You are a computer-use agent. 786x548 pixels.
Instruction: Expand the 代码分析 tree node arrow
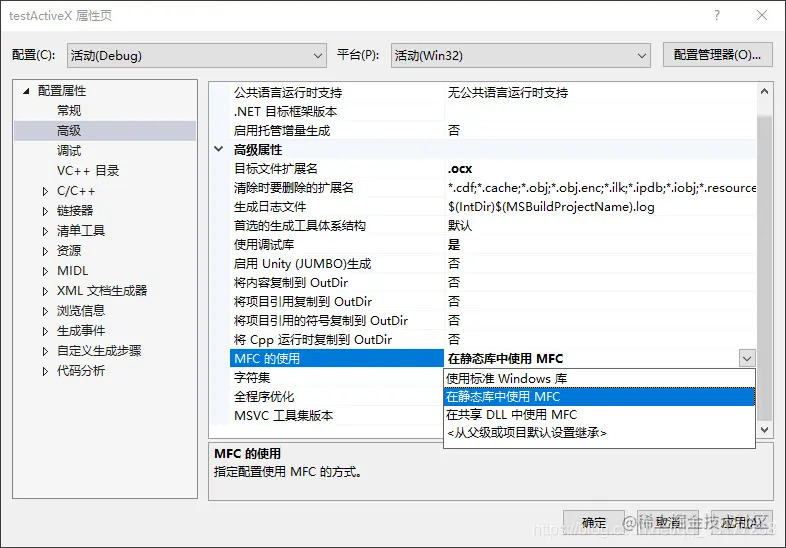coord(45,372)
